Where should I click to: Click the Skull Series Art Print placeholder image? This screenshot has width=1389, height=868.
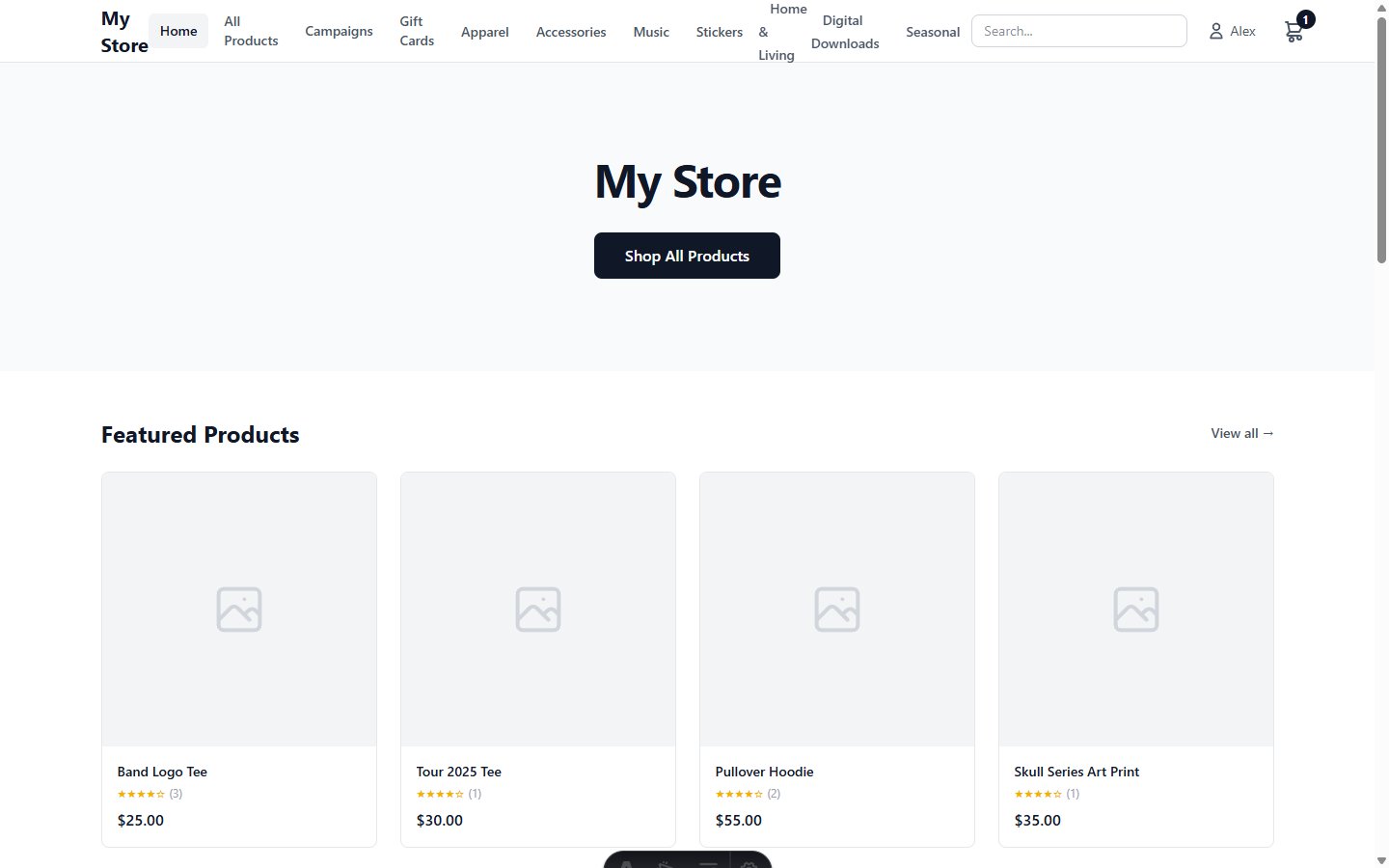click(1135, 609)
